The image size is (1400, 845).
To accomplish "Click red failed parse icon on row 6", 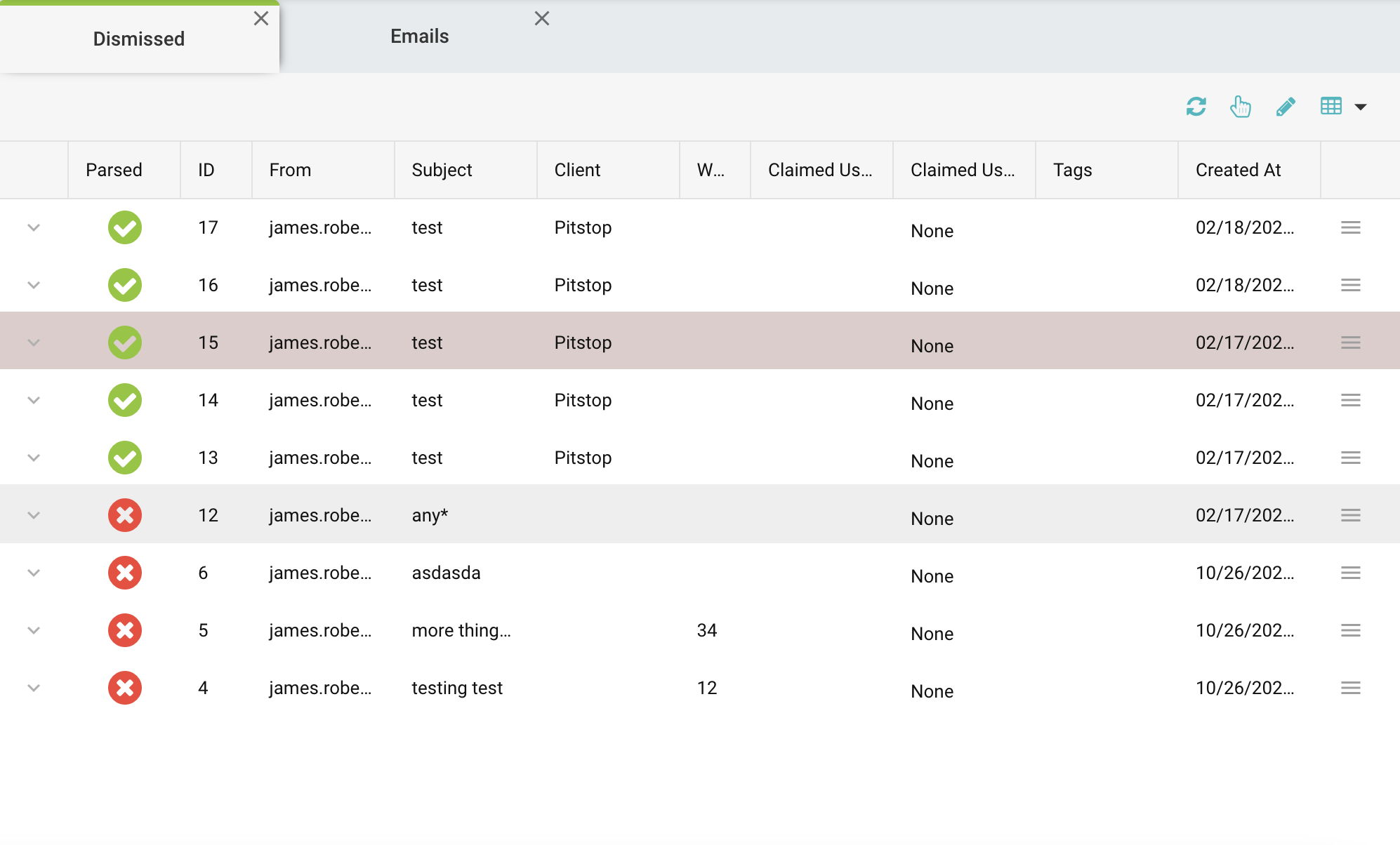I will (125, 573).
